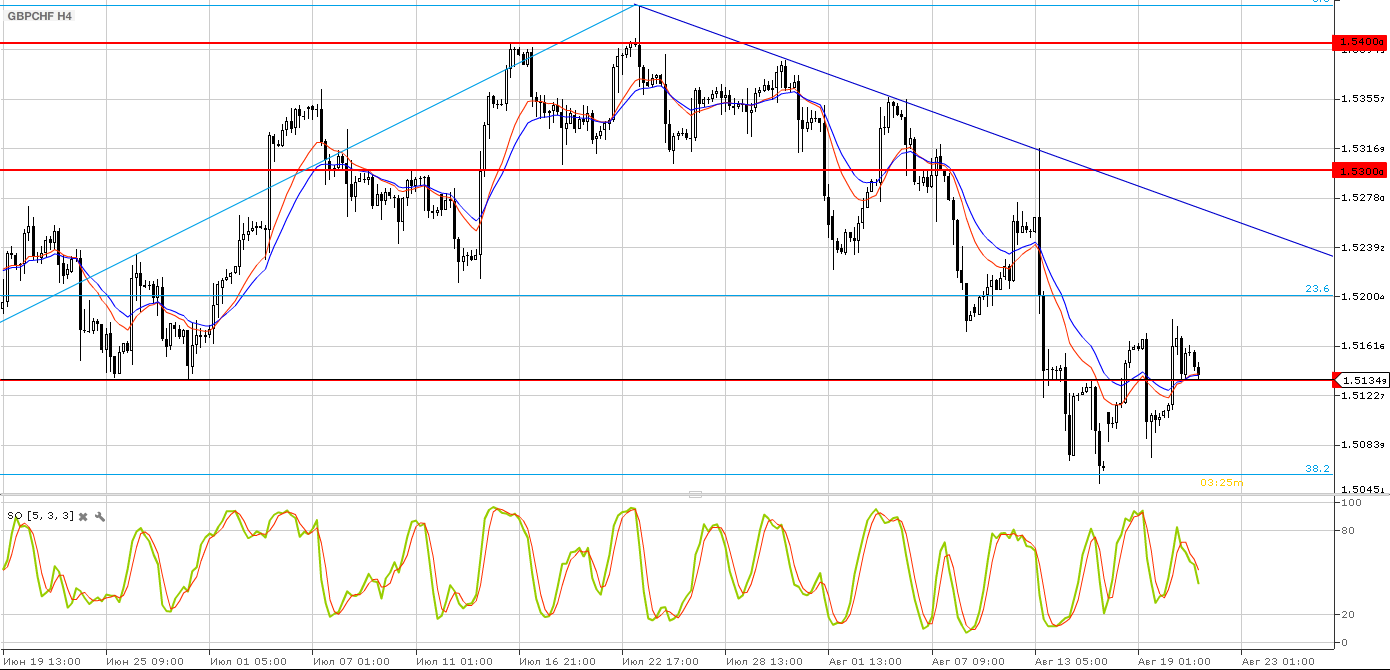Click the 80 level on the stochastic scale

coord(1347,530)
